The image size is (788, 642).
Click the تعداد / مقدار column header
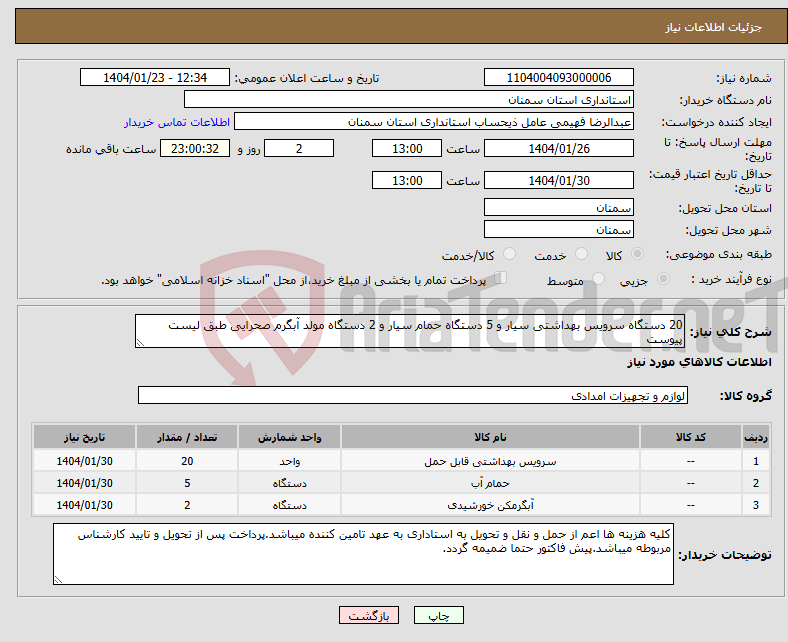(x=187, y=437)
